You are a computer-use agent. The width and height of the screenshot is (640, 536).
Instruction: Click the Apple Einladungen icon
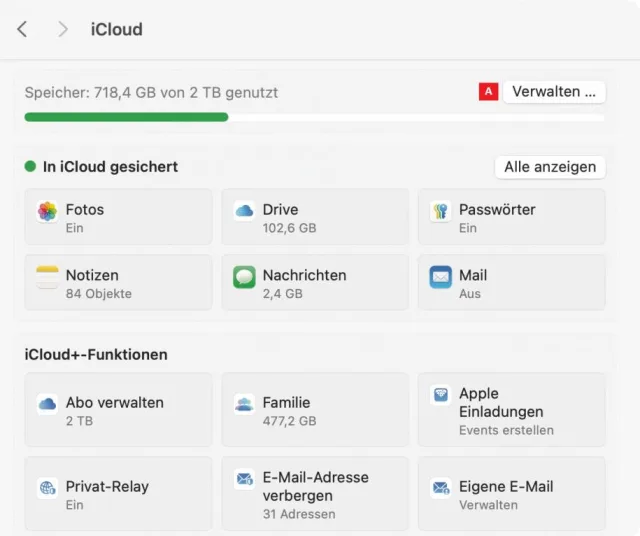point(441,395)
